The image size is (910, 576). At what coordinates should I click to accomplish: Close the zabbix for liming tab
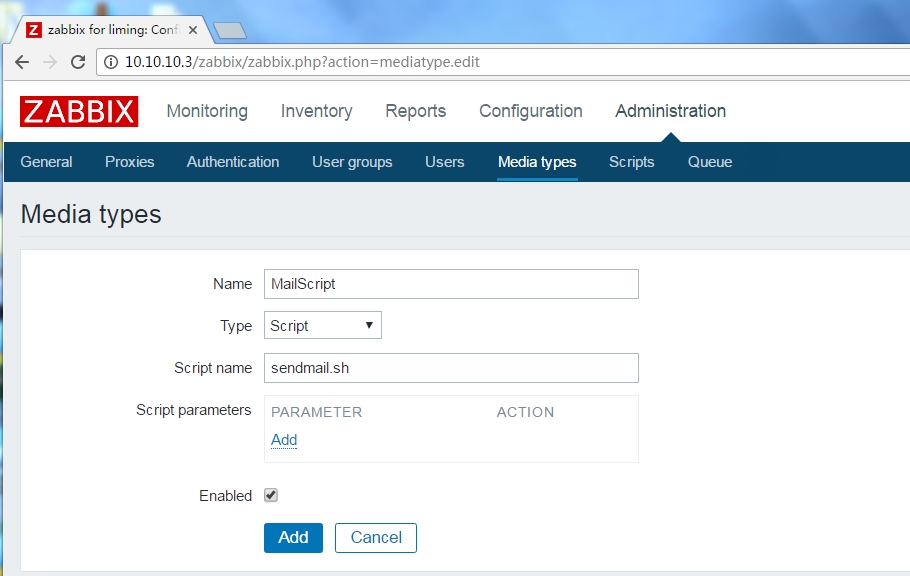(193, 30)
